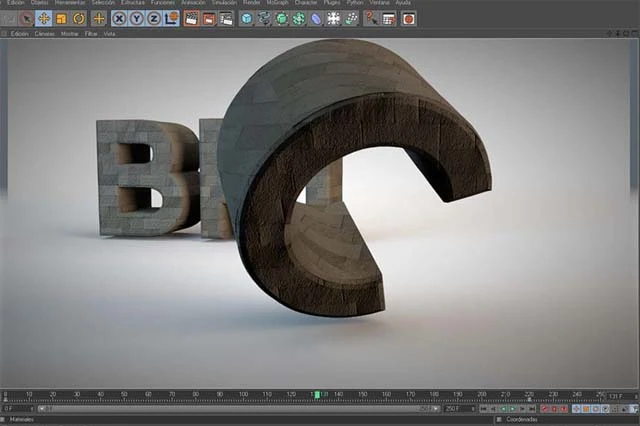
Task: Click the Undo icon in the toolbar
Action: (x=9, y=18)
